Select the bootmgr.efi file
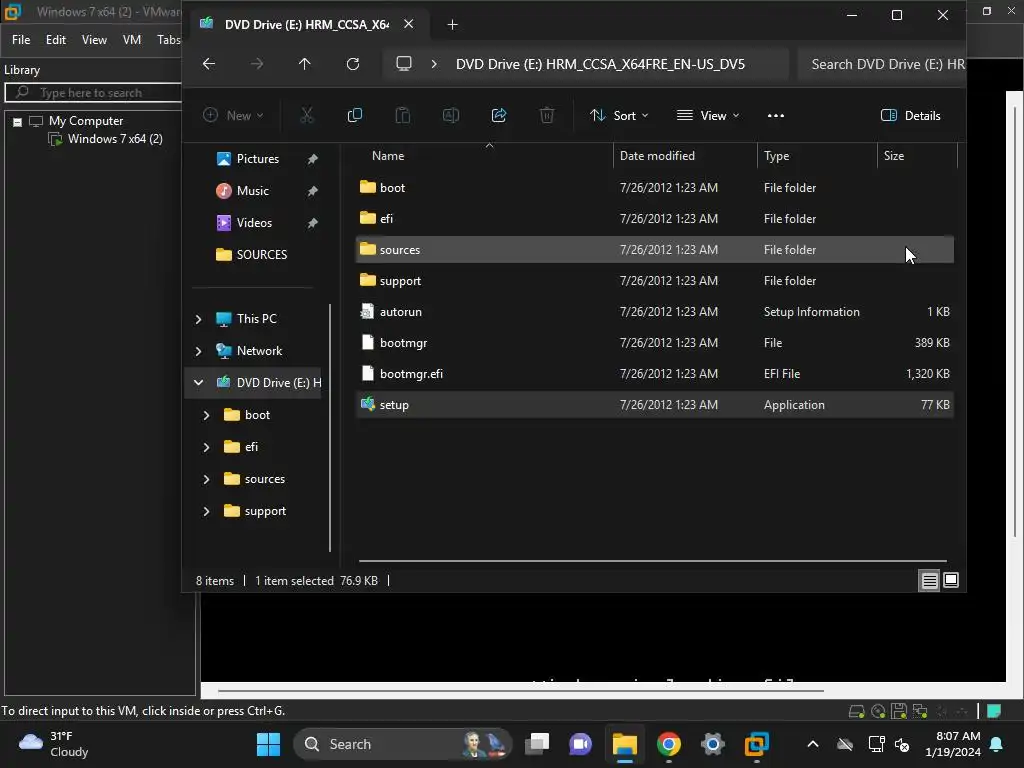The width and height of the screenshot is (1024, 768). point(654,374)
